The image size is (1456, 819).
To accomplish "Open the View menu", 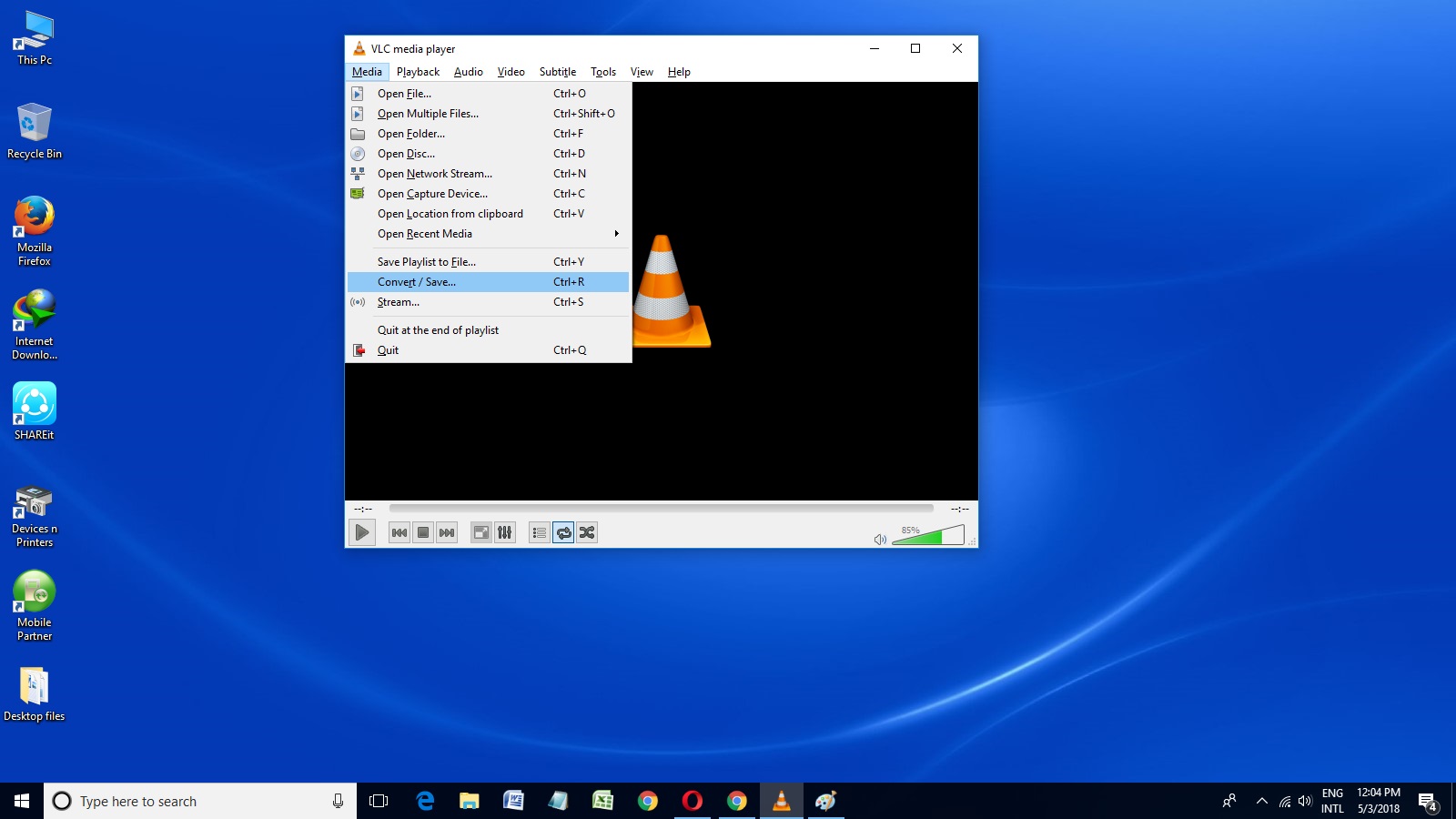I will tap(642, 72).
